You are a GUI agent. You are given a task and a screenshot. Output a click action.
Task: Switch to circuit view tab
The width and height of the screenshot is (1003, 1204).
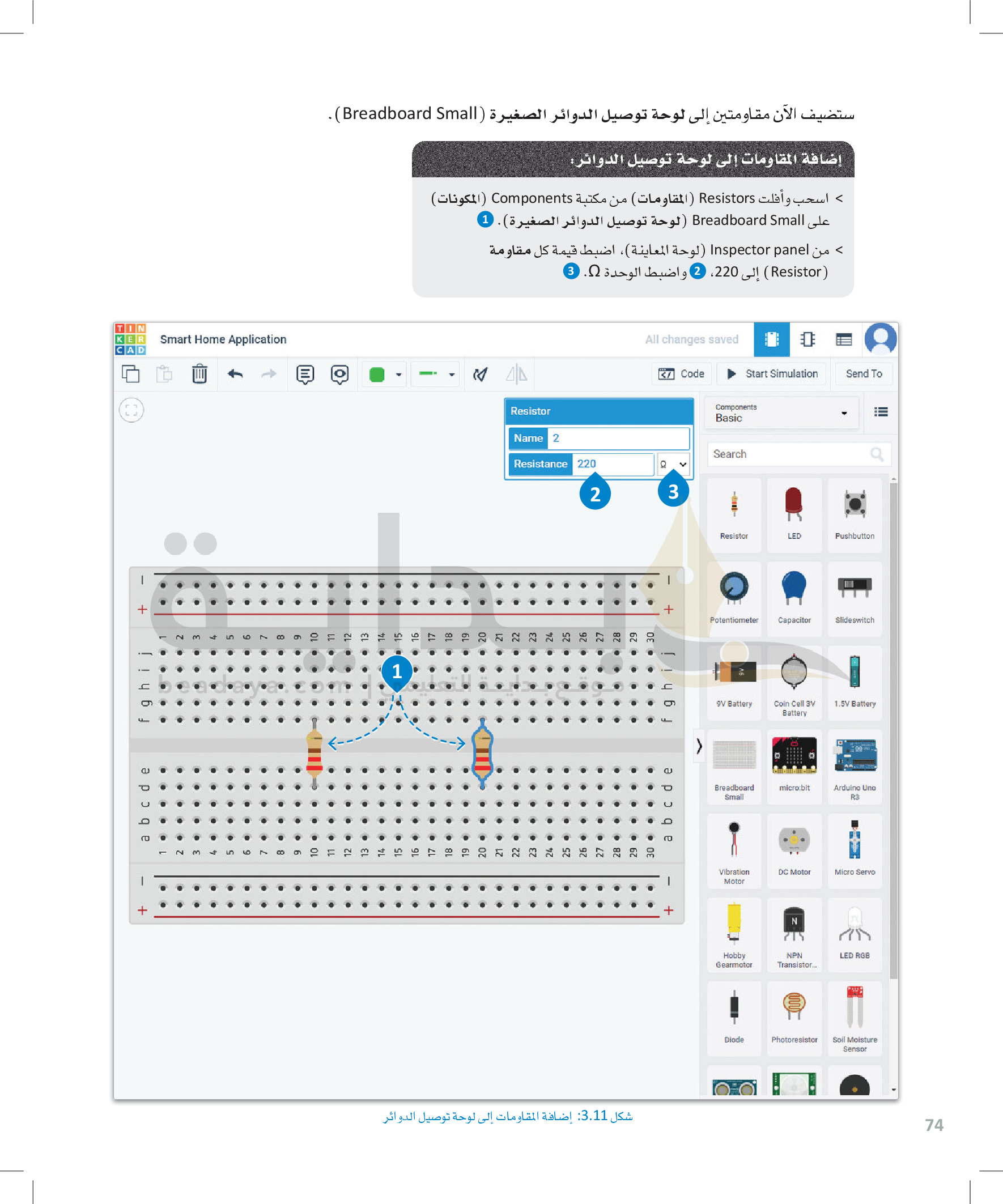pos(771,339)
